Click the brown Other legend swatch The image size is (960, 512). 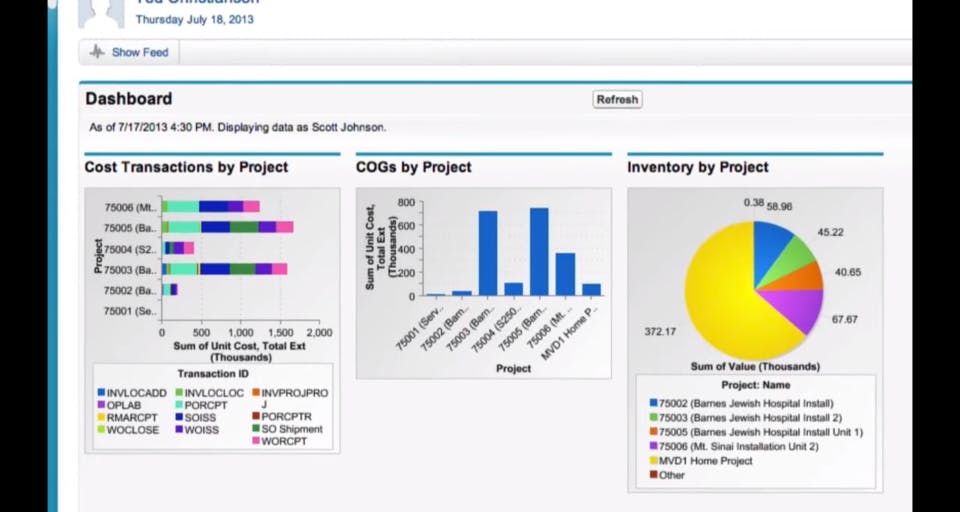coord(653,475)
